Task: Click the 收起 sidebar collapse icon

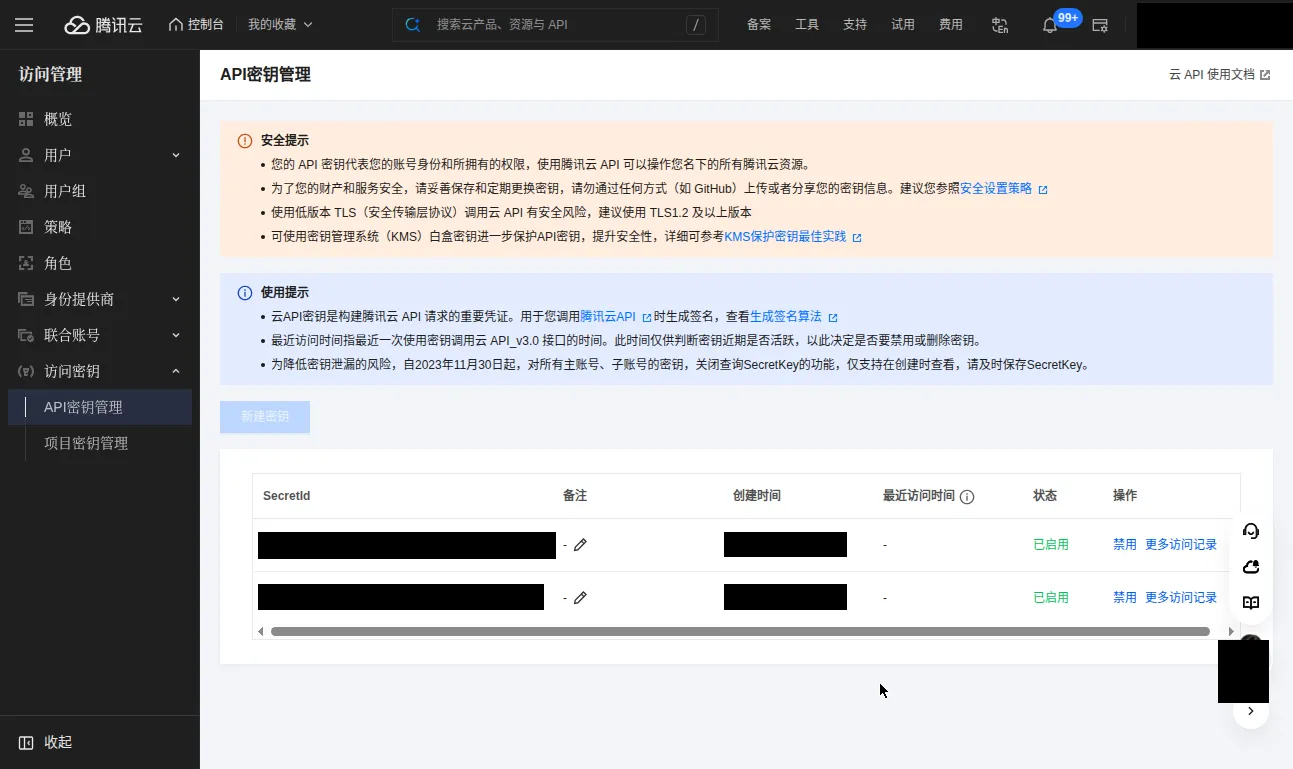Action: coord(26,742)
